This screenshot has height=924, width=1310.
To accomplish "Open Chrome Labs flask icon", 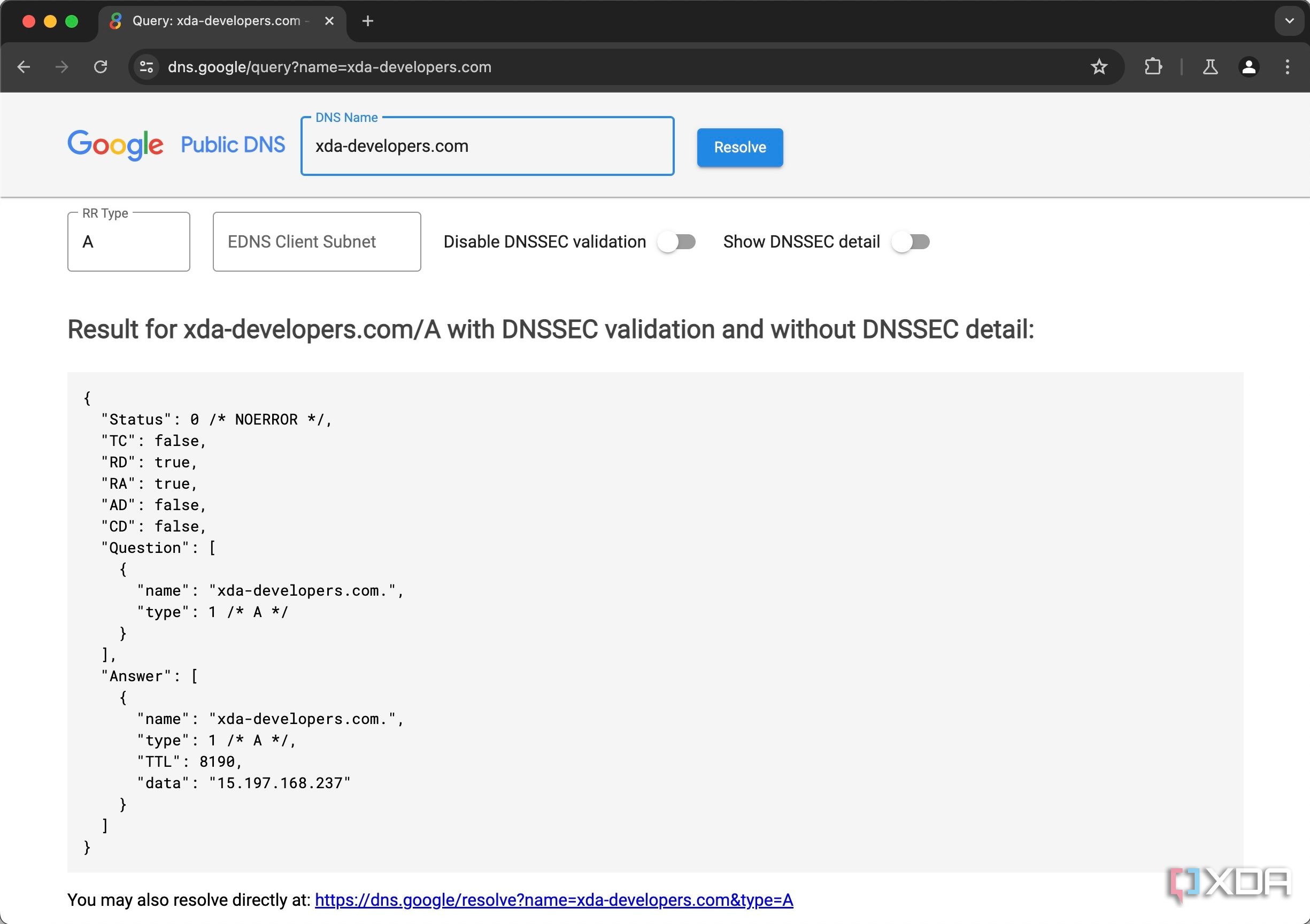I will (1210, 67).
